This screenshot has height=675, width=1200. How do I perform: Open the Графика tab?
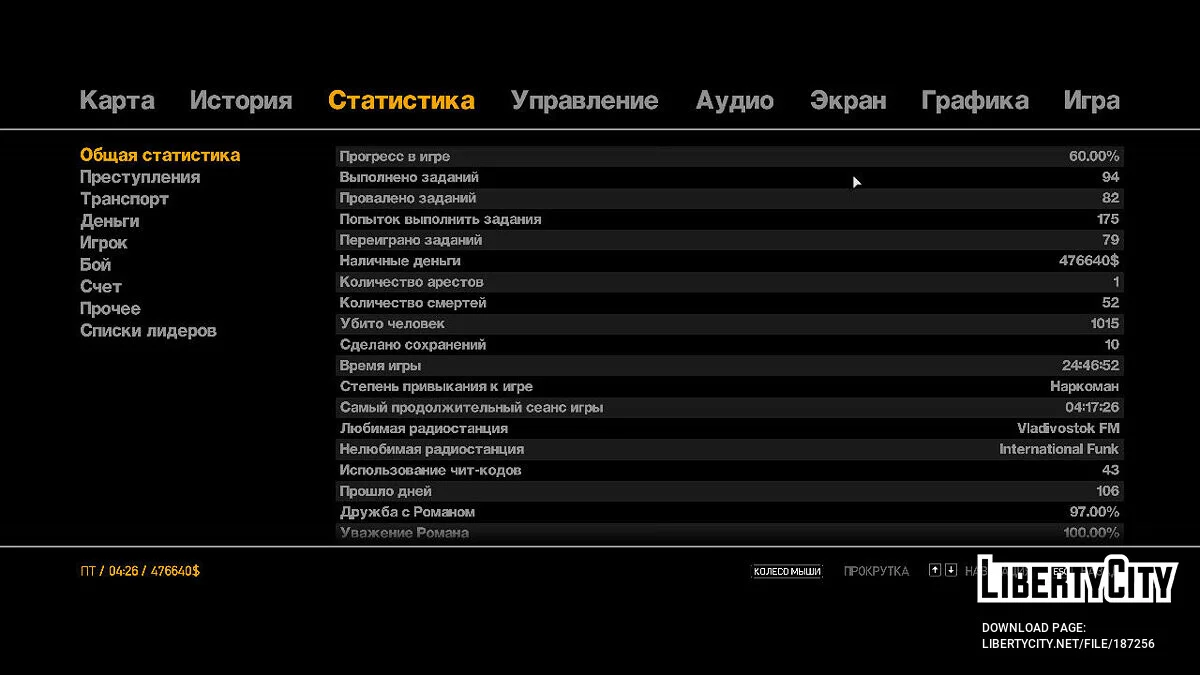point(975,101)
